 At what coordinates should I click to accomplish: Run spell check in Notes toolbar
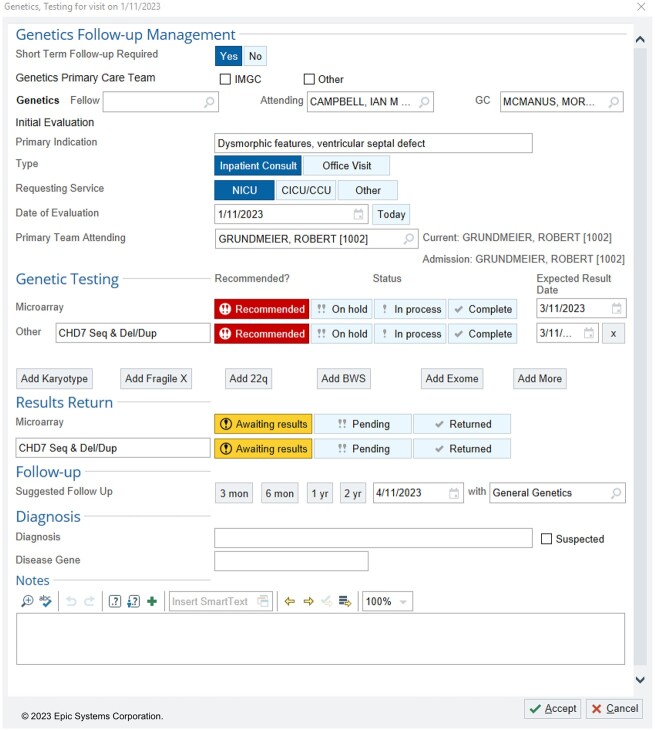[x=45, y=601]
